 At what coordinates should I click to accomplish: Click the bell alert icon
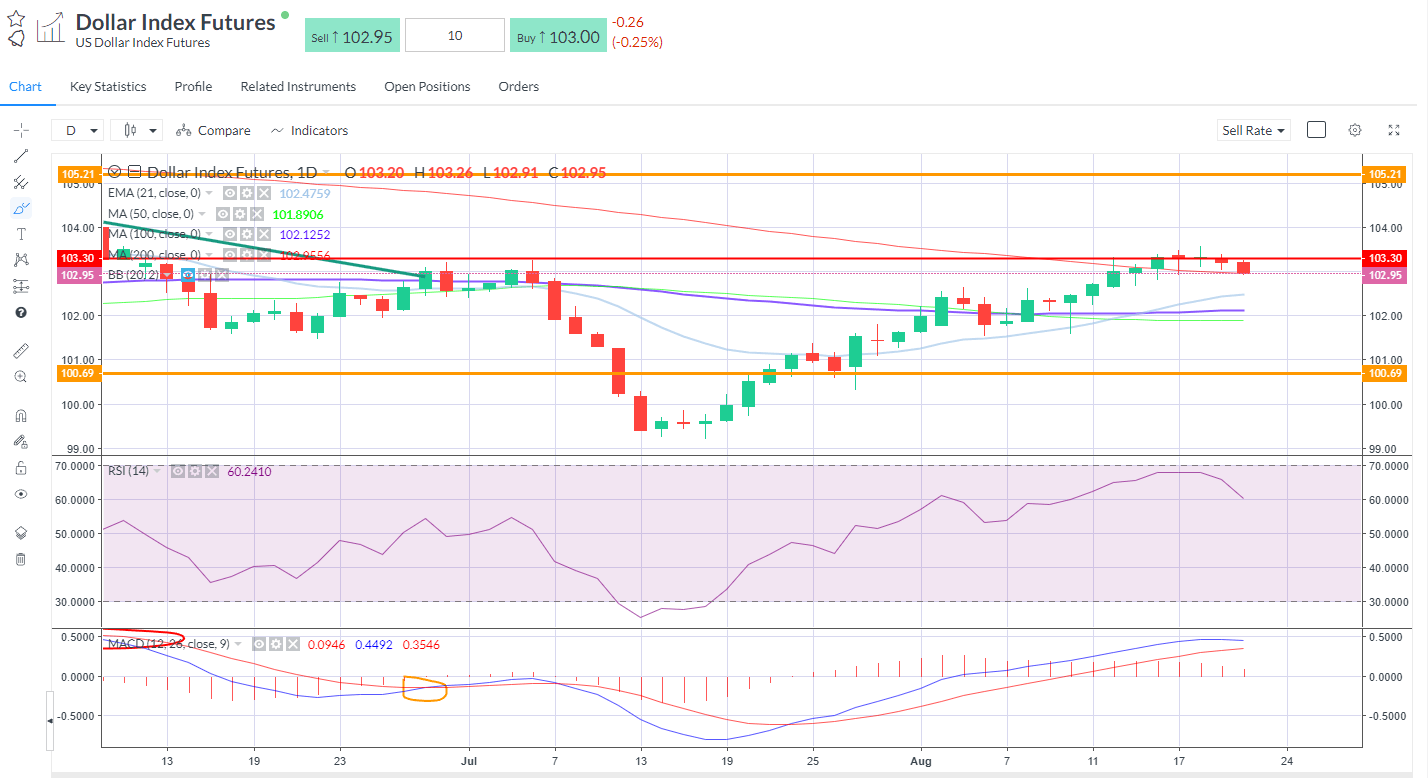(16, 39)
